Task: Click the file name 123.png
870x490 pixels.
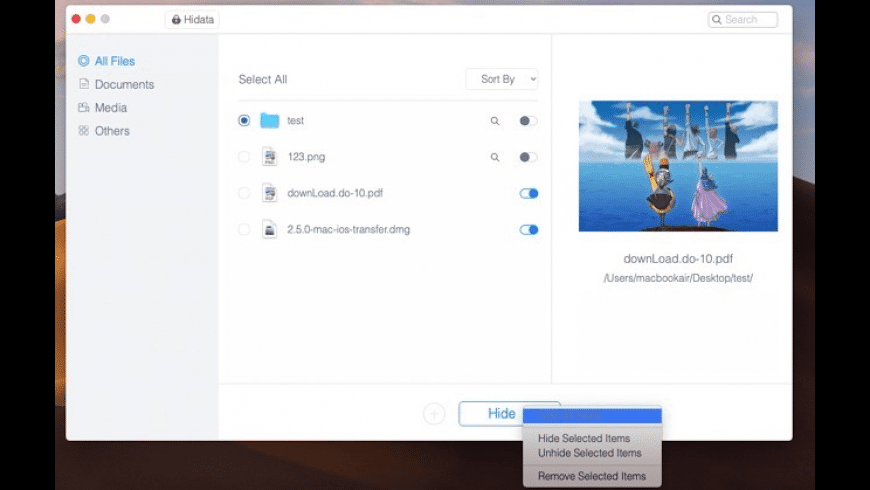Action: (306, 157)
